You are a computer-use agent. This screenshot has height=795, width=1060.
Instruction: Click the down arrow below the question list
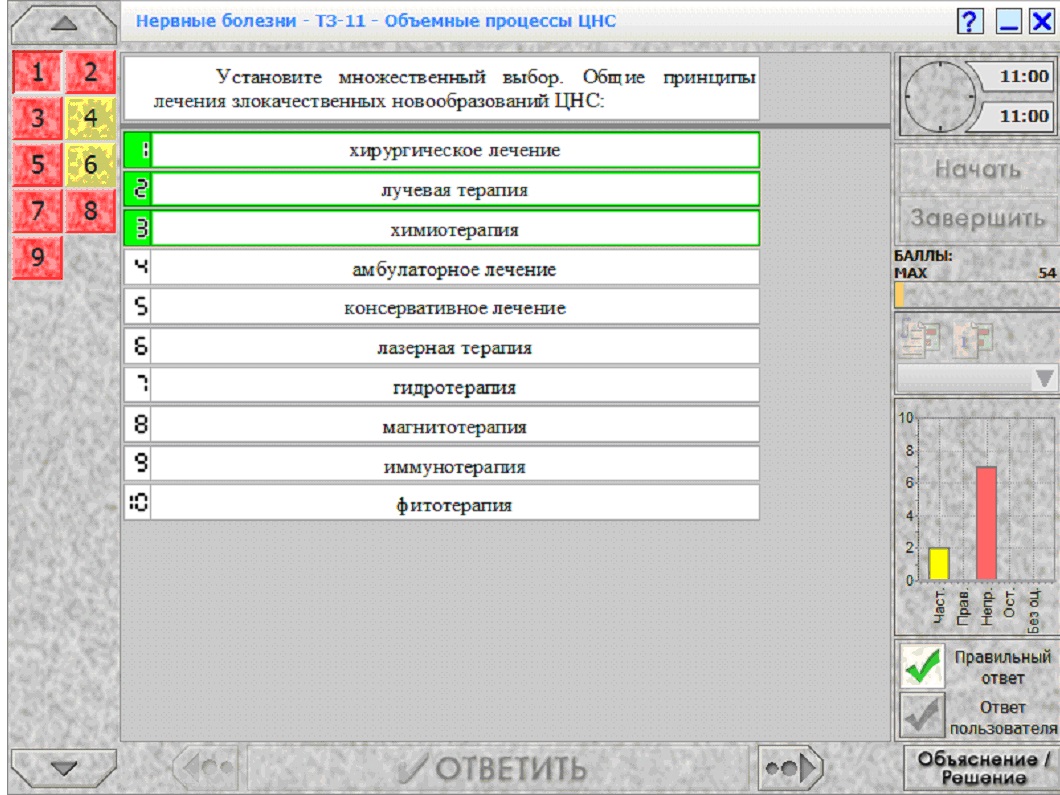click(x=64, y=768)
